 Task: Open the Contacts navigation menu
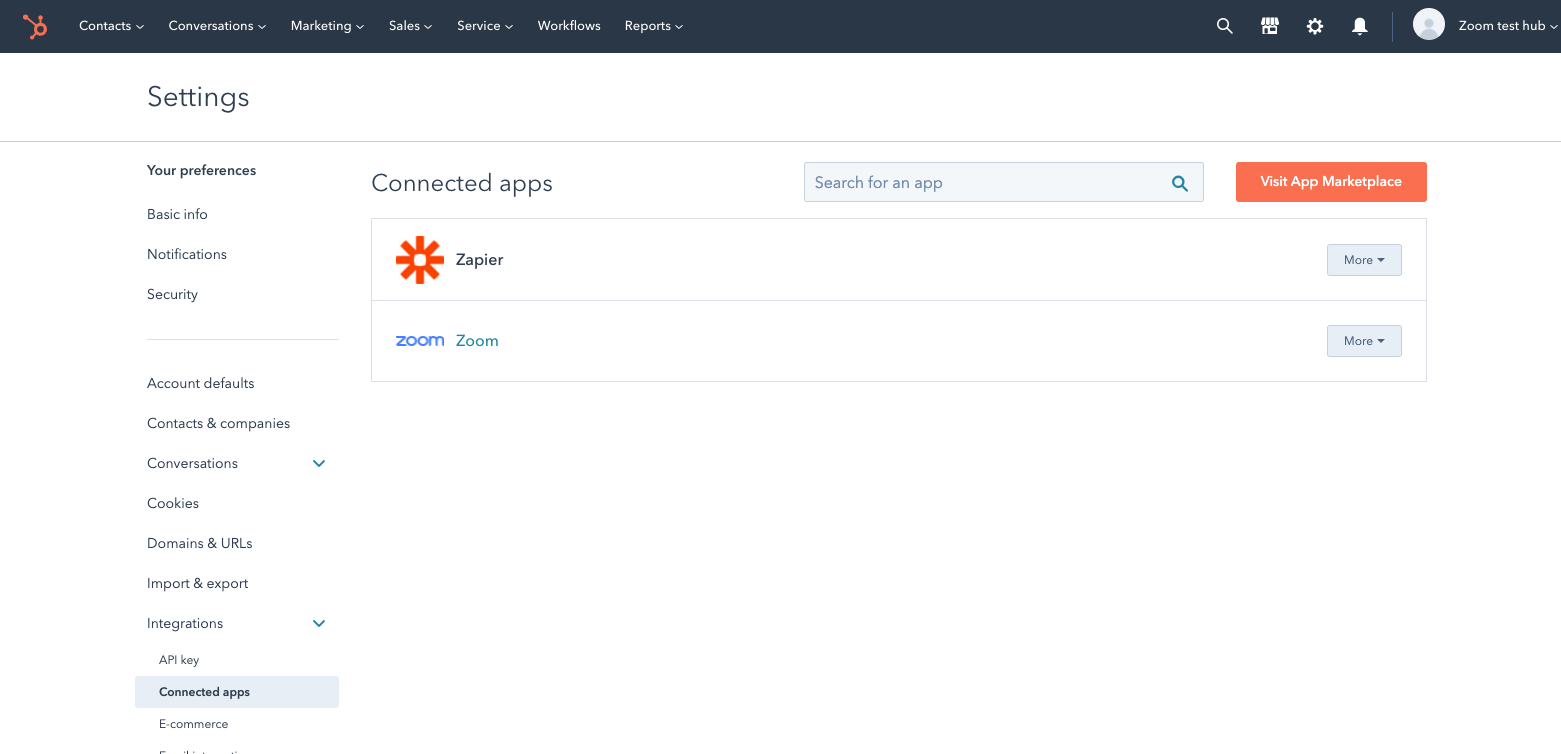point(111,26)
